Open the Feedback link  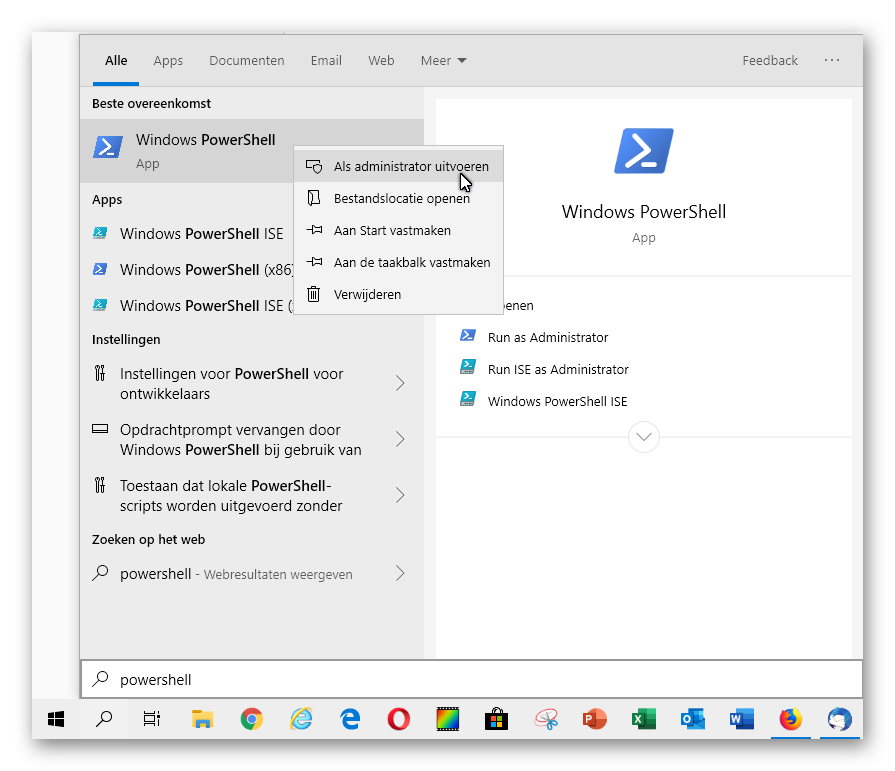pos(769,60)
